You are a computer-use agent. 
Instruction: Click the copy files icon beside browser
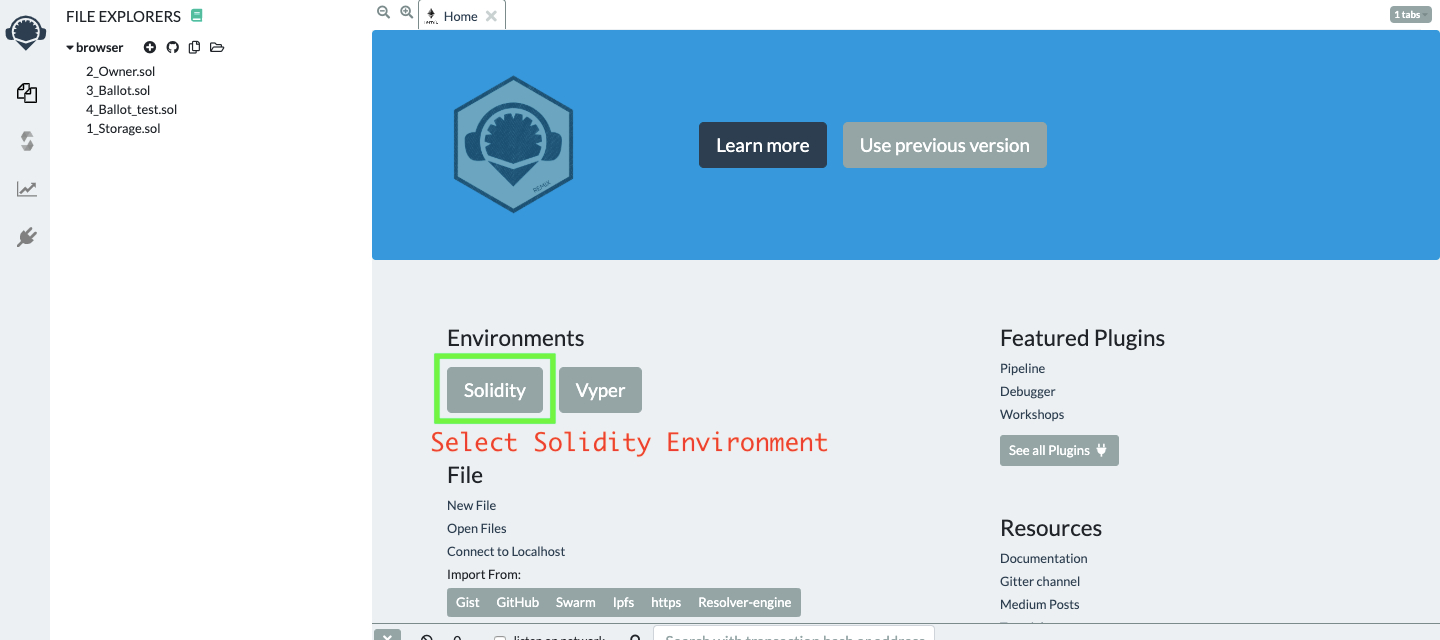(x=194, y=47)
